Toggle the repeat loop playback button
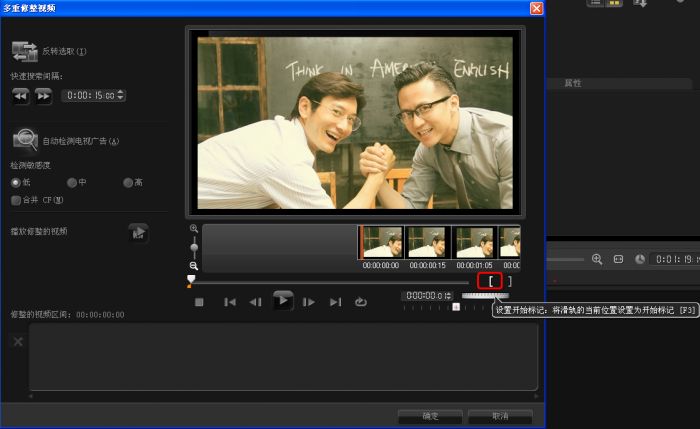700x429 pixels. 360,301
